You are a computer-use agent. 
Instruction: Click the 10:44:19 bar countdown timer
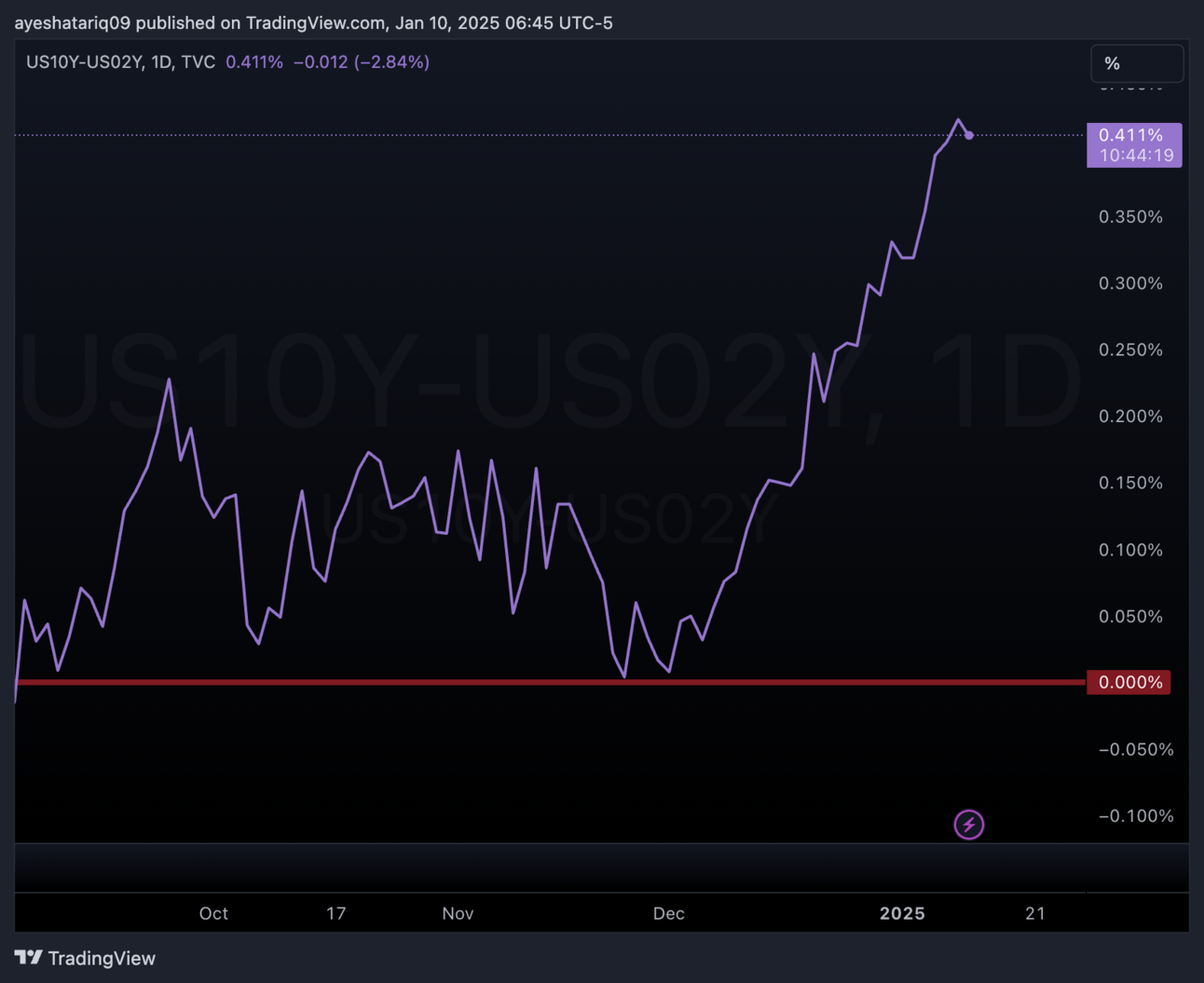pos(1136,156)
